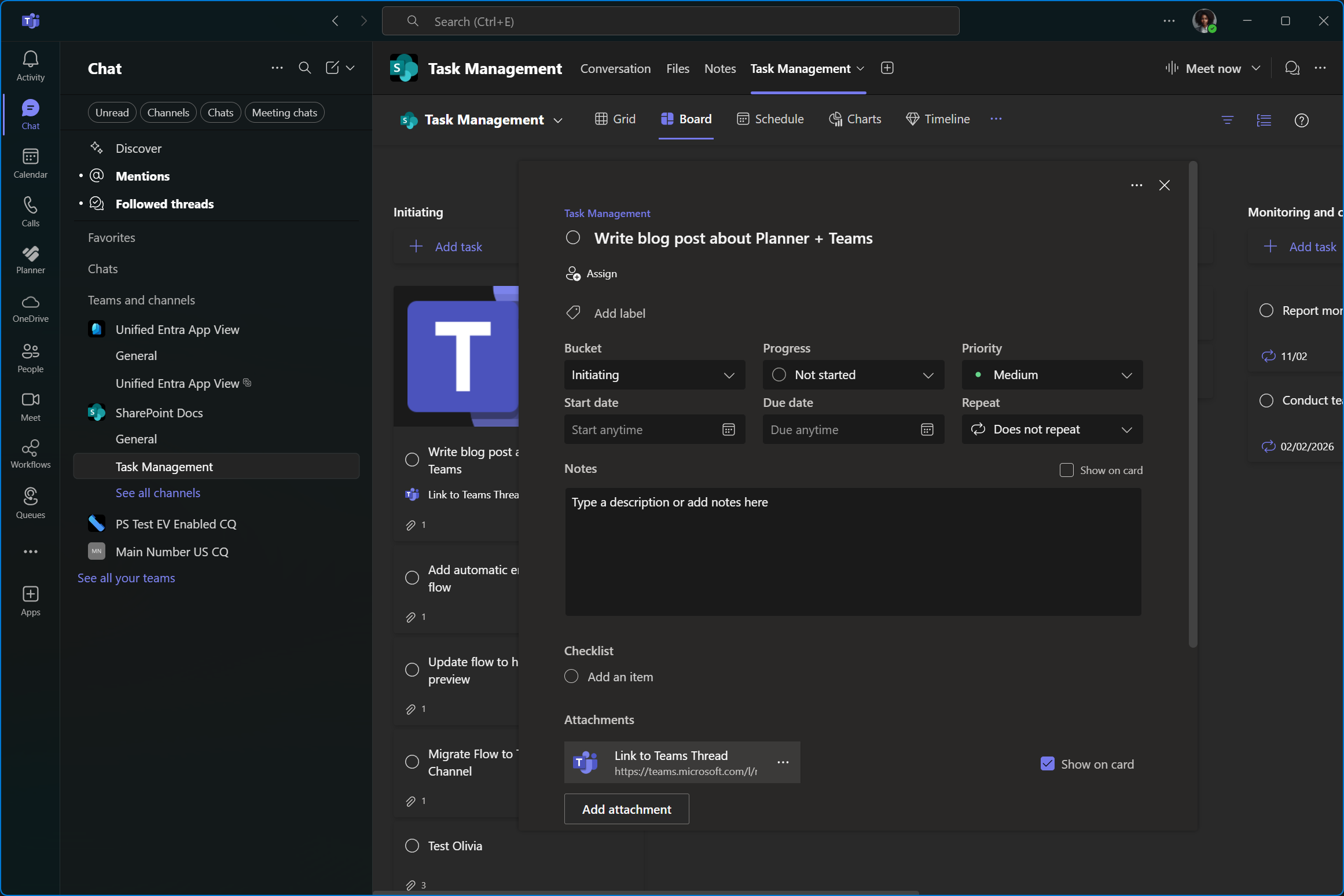
Task: Open the group-by list icon
Action: click(1264, 120)
